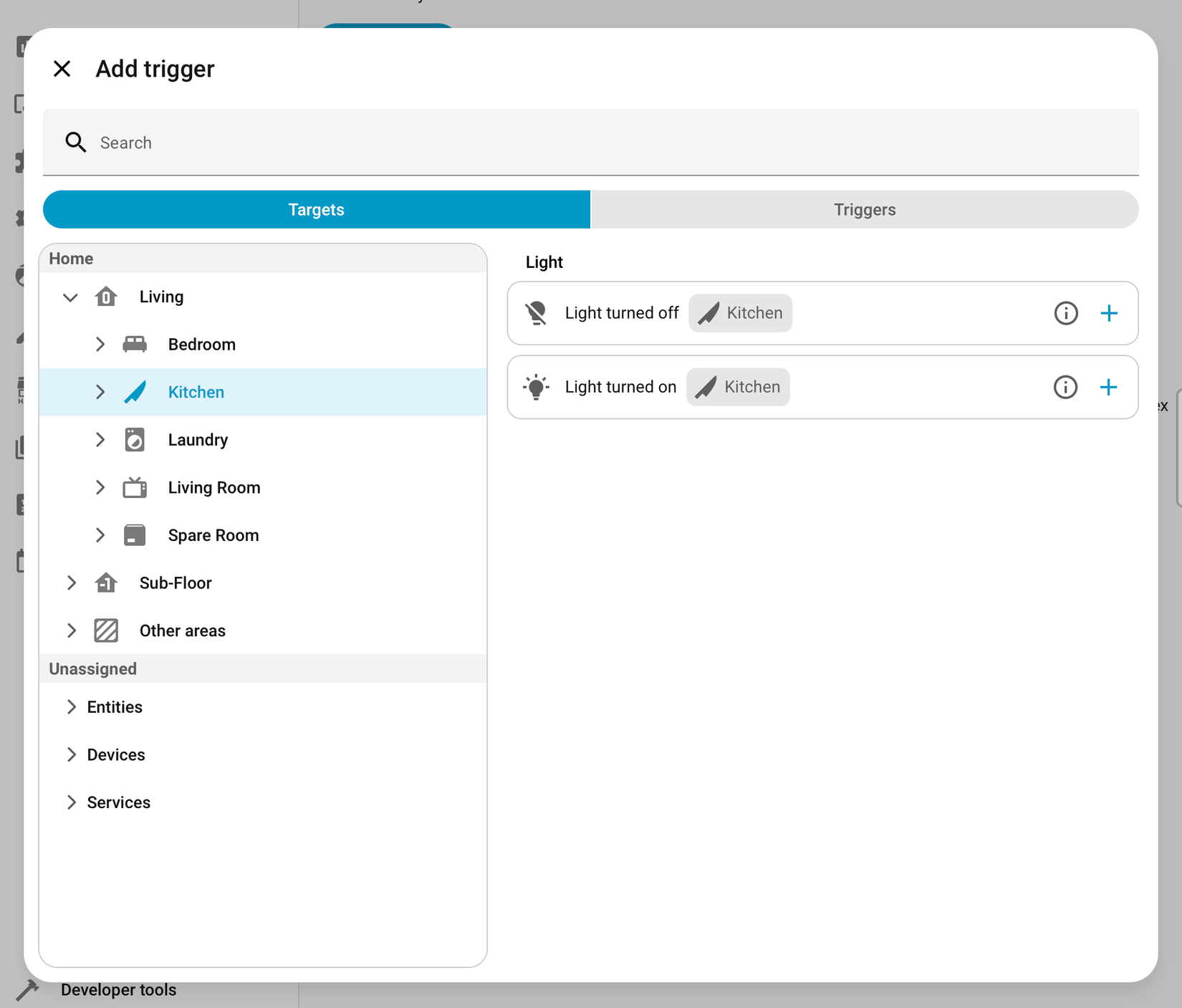Click the Spare Room wallet icon
Image resolution: width=1182 pixels, height=1008 pixels.
click(135, 535)
